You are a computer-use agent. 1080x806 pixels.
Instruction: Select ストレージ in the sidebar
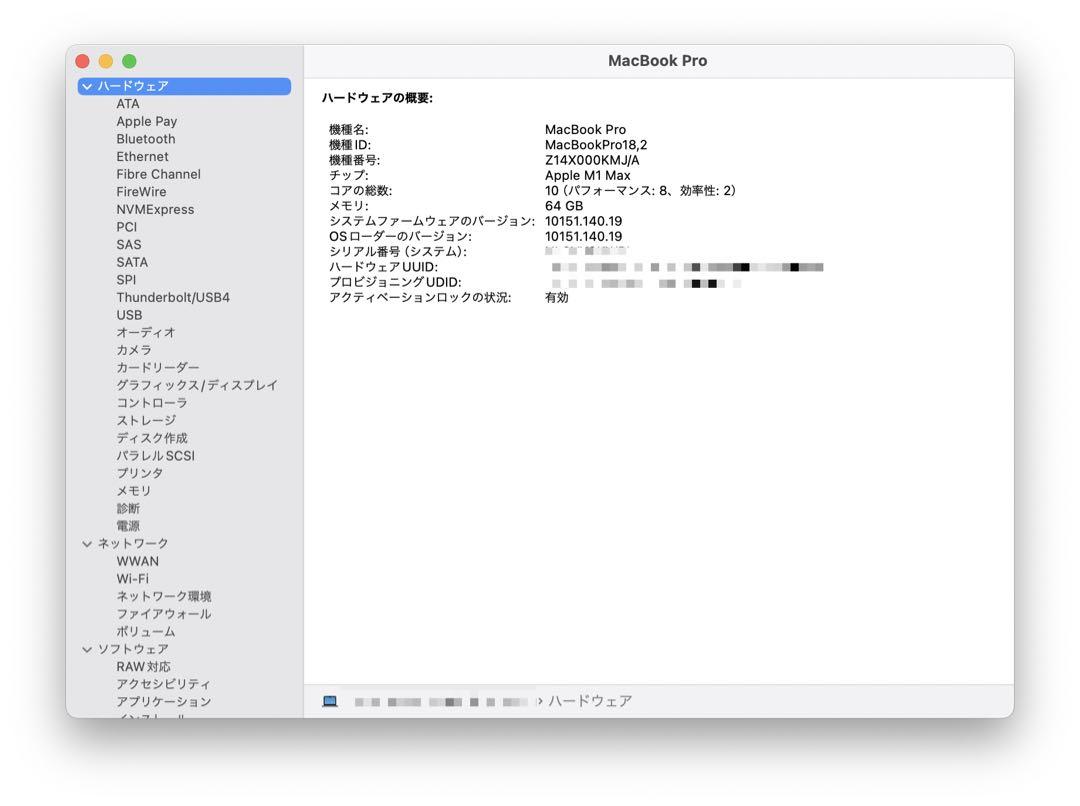click(146, 420)
